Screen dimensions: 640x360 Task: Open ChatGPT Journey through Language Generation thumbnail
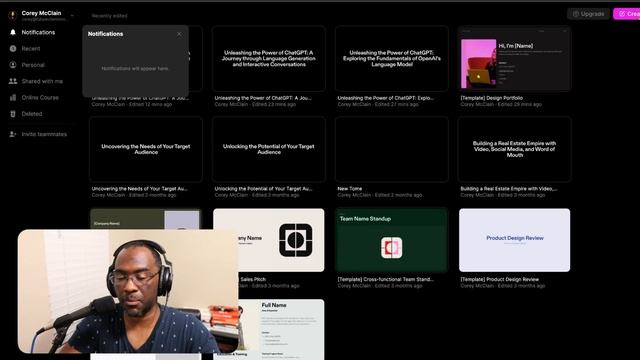[269, 59]
